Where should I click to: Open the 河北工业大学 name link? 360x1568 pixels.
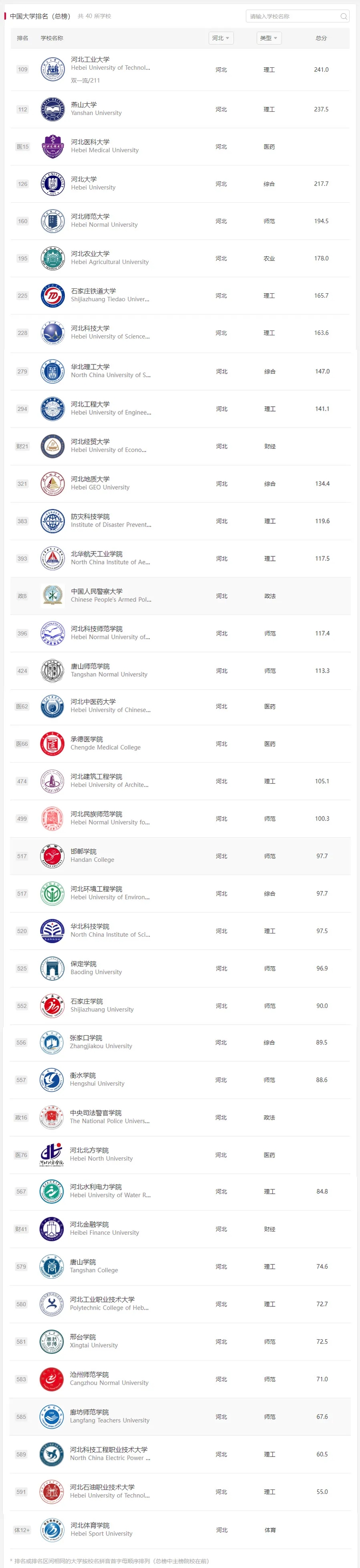90,60
